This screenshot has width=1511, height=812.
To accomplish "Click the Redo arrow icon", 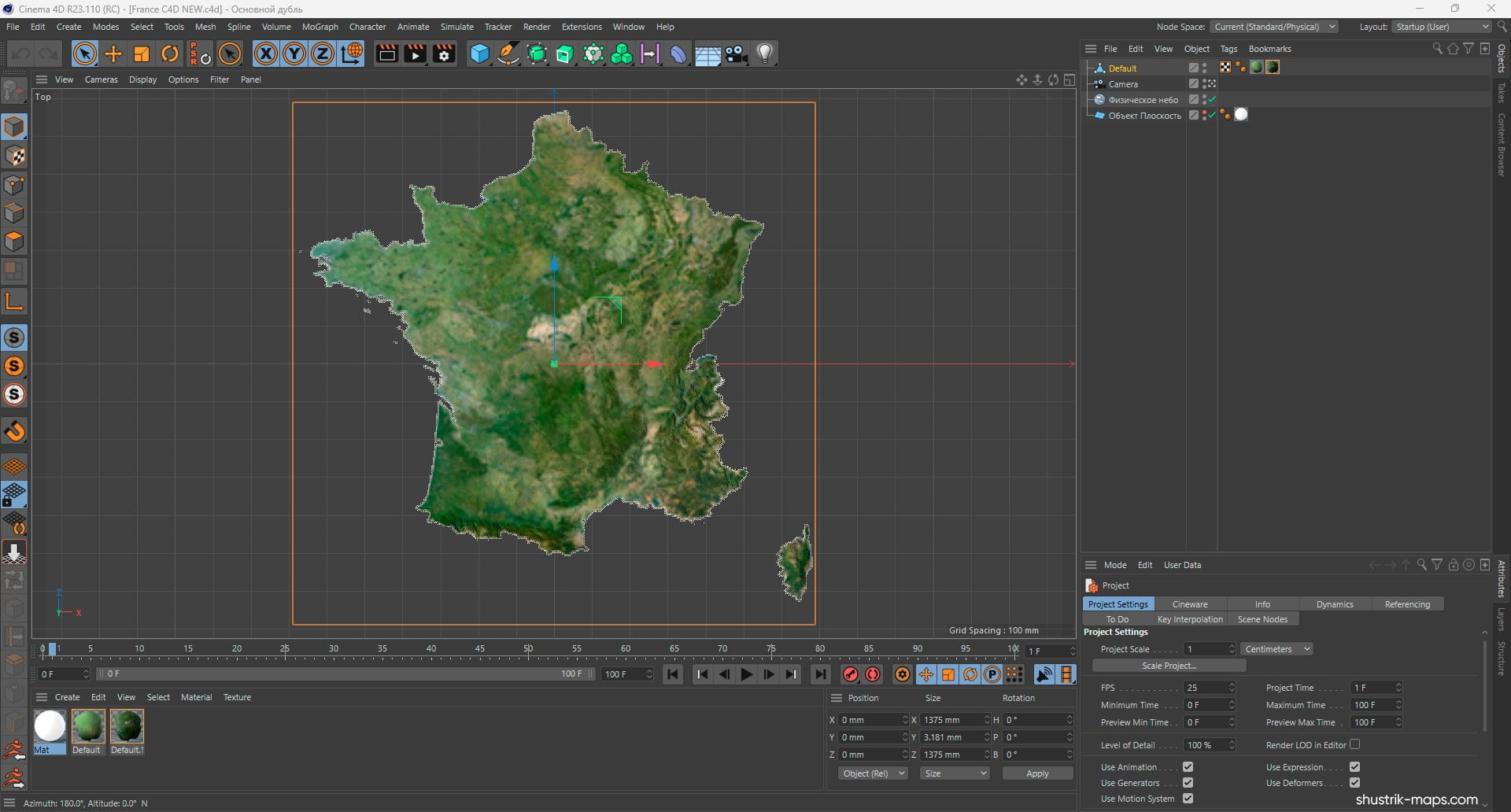I will pyautogui.click(x=49, y=54).
